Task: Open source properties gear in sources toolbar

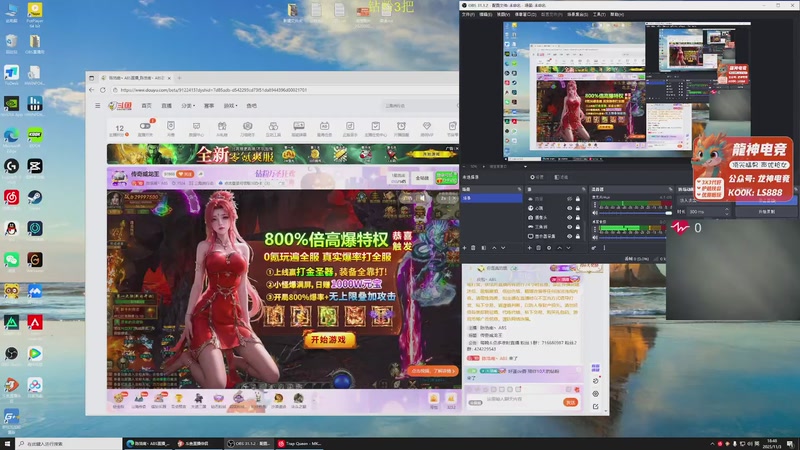Action: click(549, 248)
